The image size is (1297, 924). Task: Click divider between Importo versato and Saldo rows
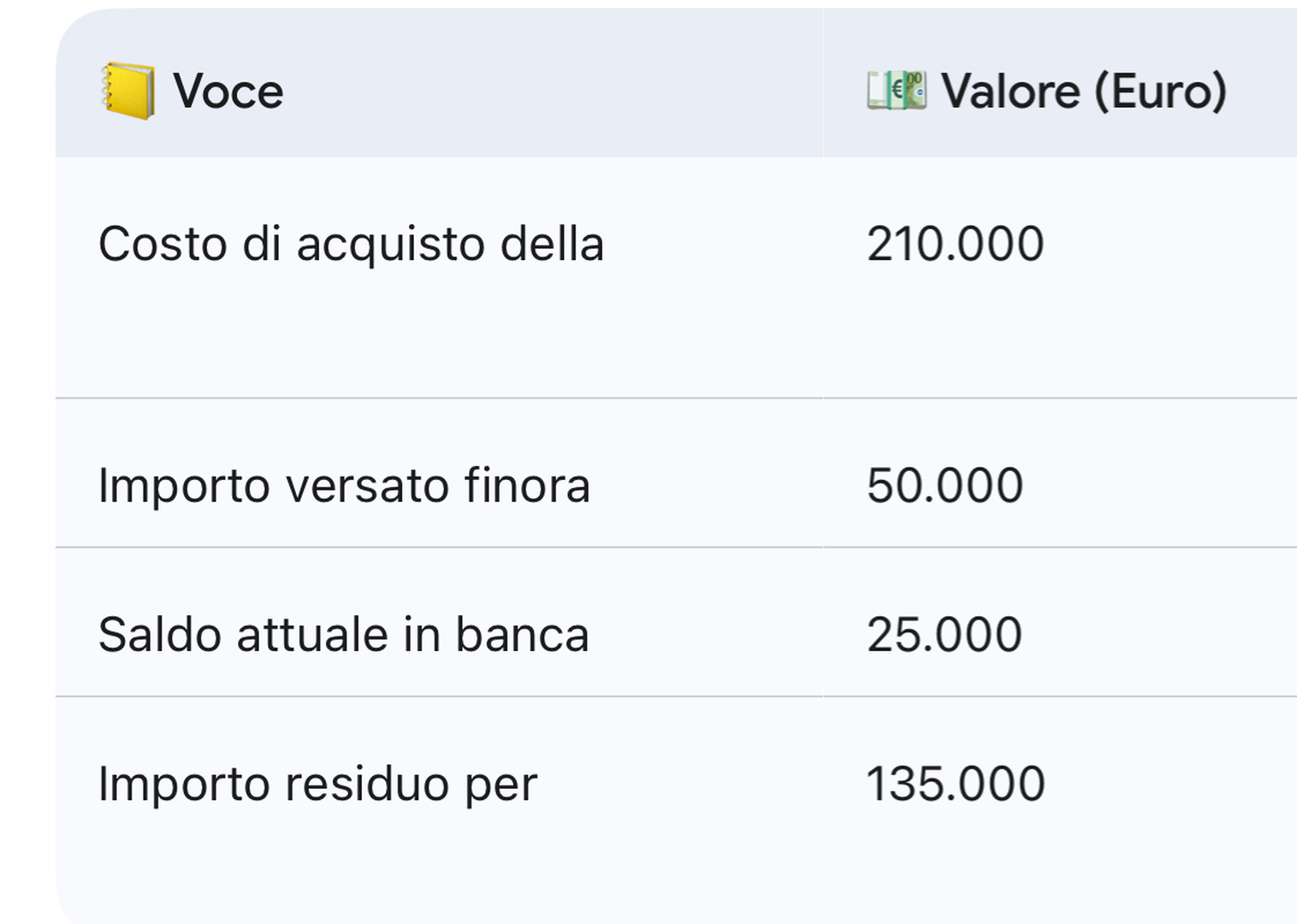click(x=428, y=547)
